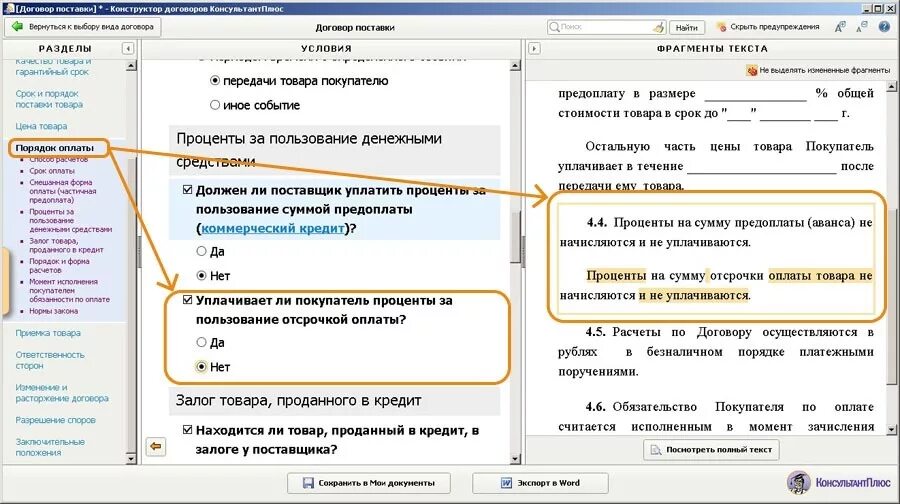
Task: Go to subsection Смешанная форма оплаты
Action: pyautogui.click(x=63, y=191)
